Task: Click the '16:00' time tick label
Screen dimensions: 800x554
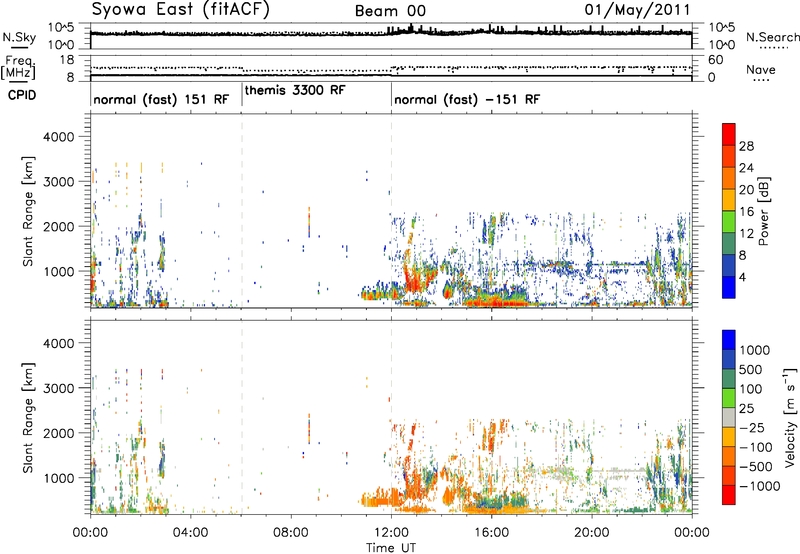Action: point(491,533)
